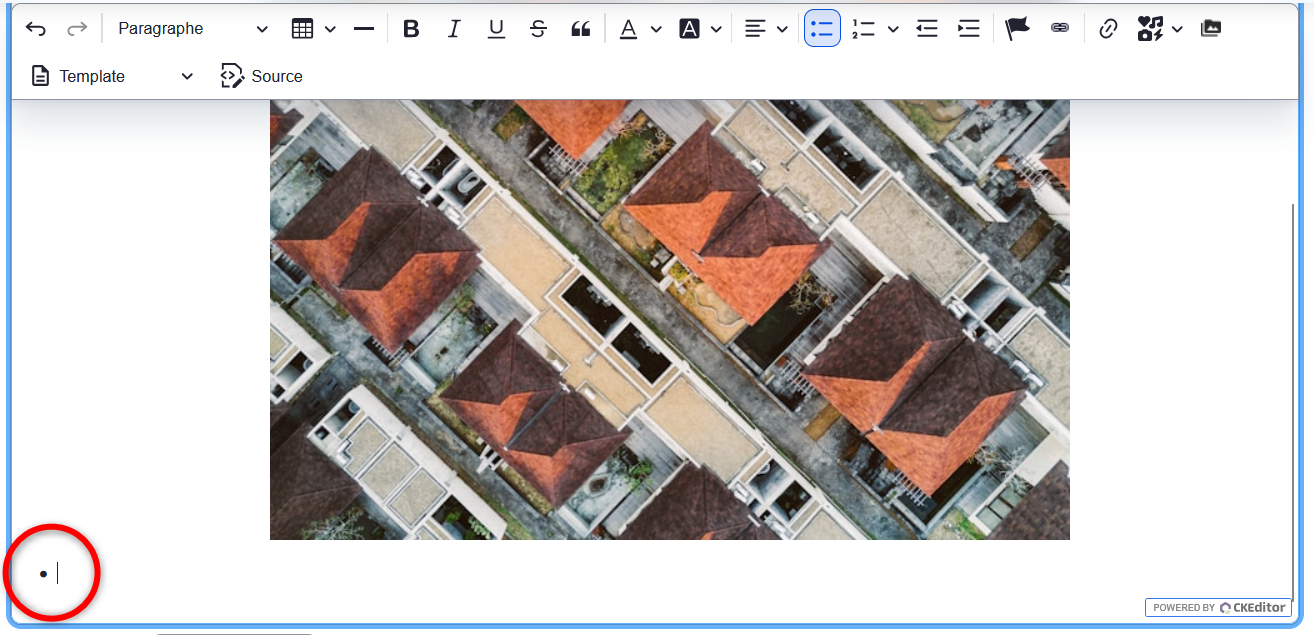Expand the background color dropdown arrow
The height and width of the screenshot is (635, 1314).
click(716, 29)
